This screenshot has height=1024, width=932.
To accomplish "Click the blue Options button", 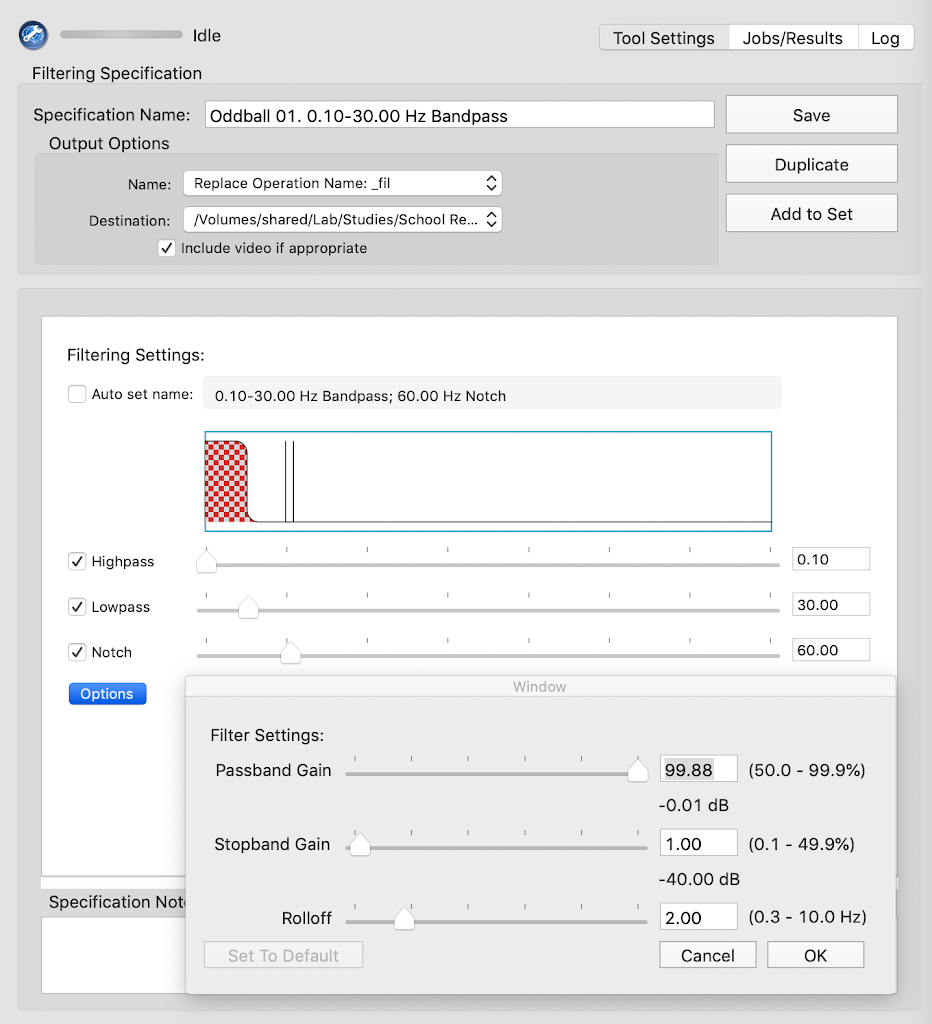I will tap(107, 694).
